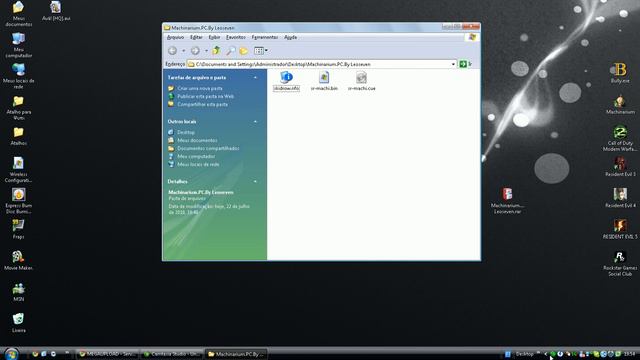Screen dimensions: 640x360
Task: Select Meus documentos desktop icon
Action: point(18,13)
